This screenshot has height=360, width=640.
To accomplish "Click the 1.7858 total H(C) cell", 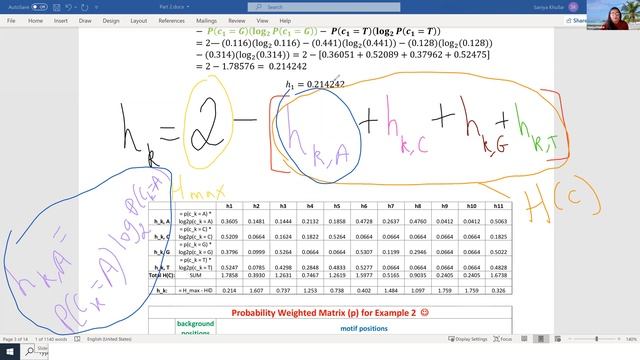I will point(229,276).
